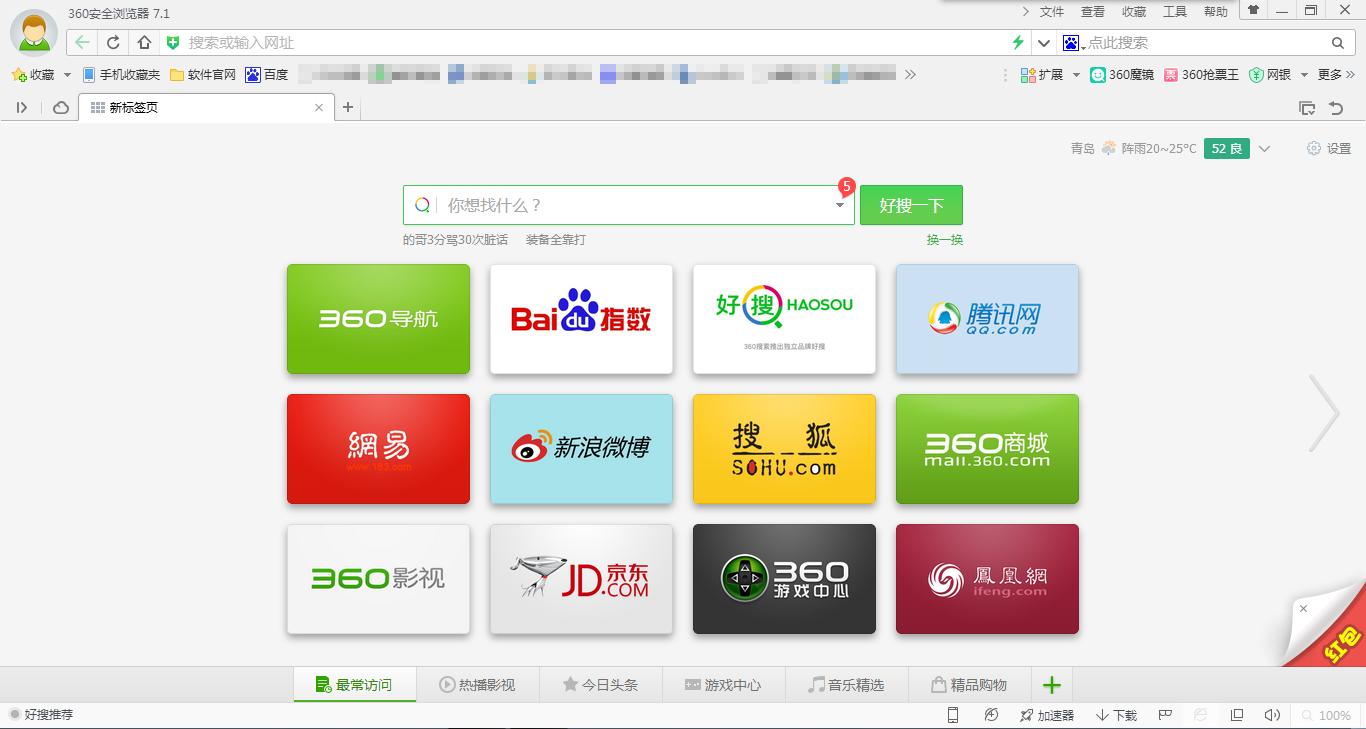This screenshot has height=729, width=1366.
Task: Open the search engine dropdown in search box
Action: pyautogui.click(x=839, y=204)
